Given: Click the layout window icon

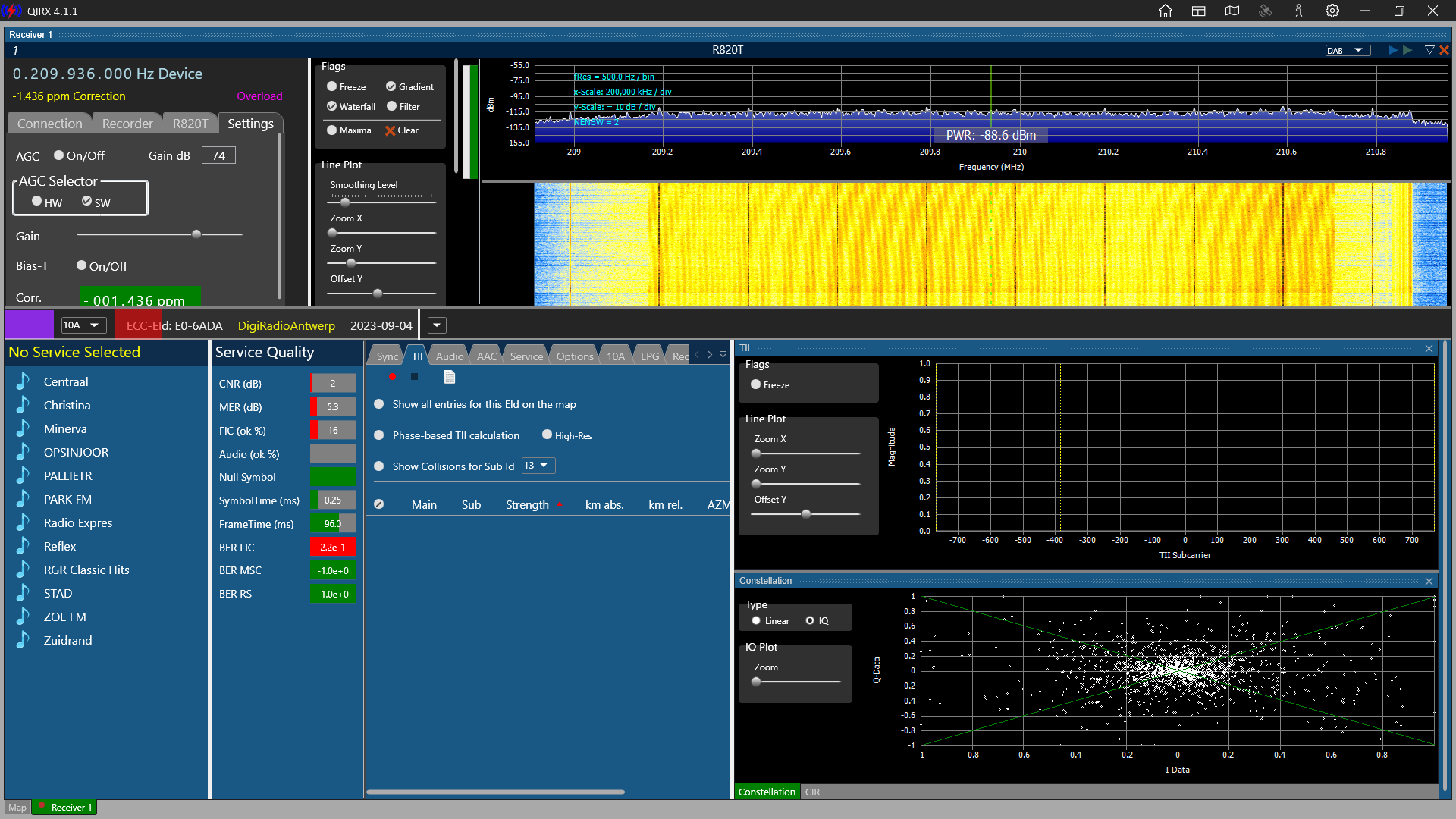Looking at the screenshot, I should [1199, 11].
